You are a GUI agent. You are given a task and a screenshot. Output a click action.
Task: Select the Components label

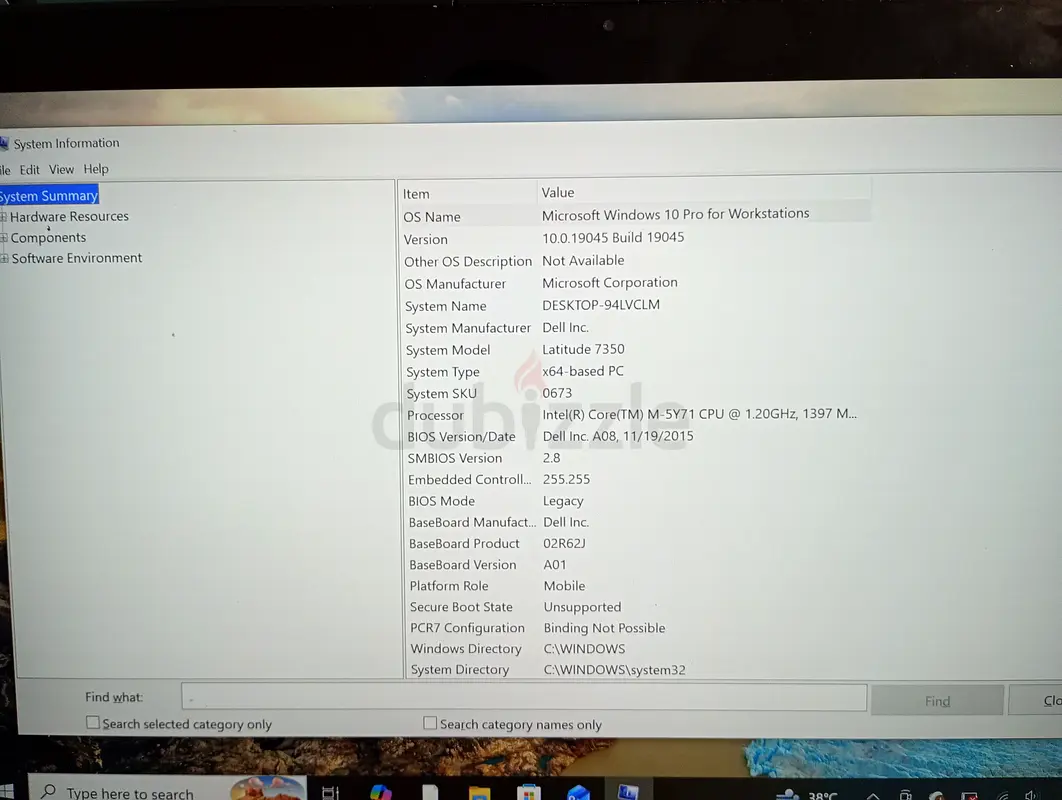tap(48, 238)
